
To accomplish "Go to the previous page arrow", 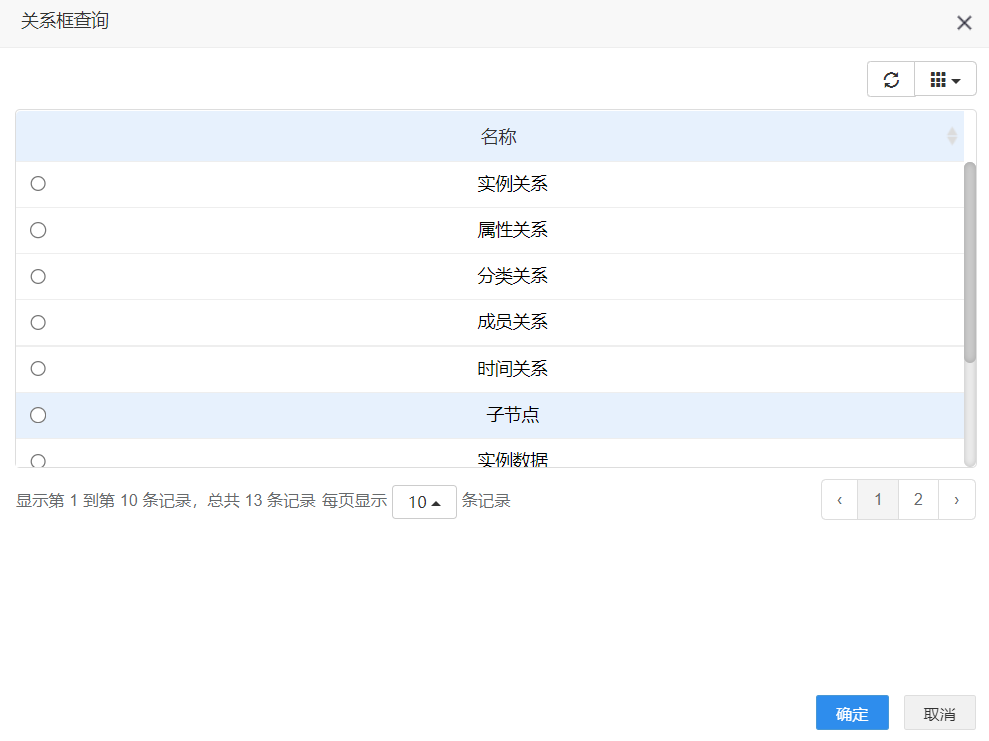I will pos(840,500).
